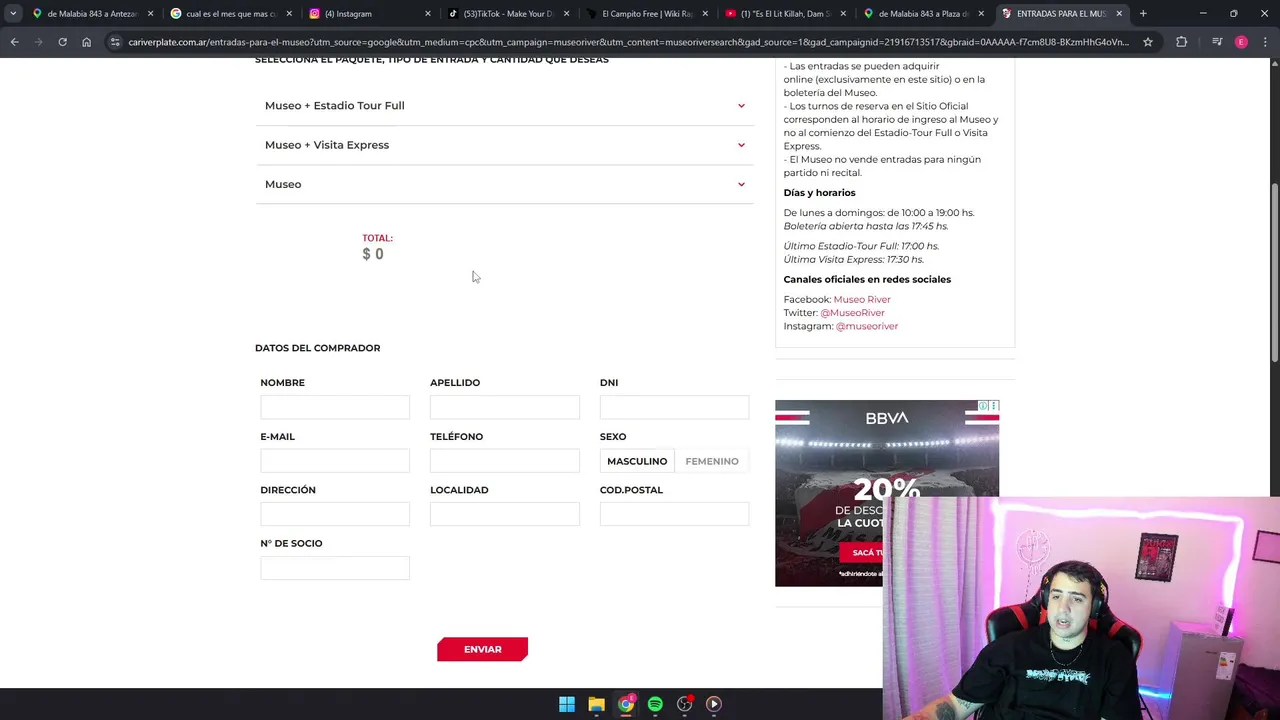
Task: Open Chrome three-dot menu
Action: tap(1265, 42)
